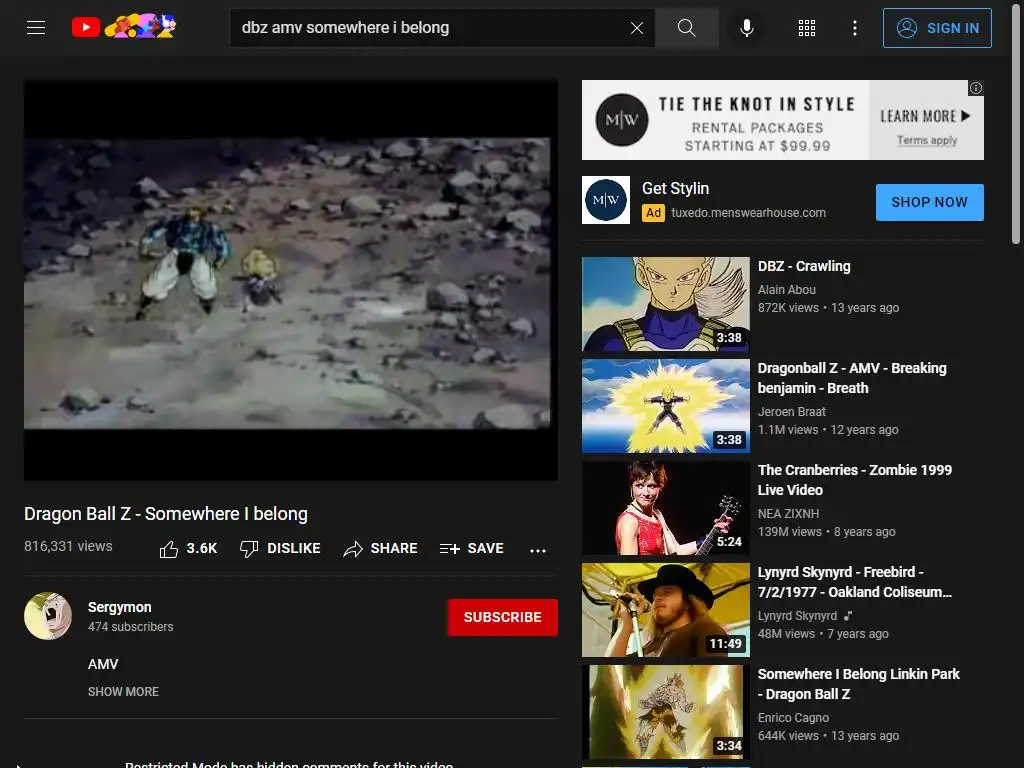Open the DBZ - Crawling thumbnail
This screenshot has height=768, width=1024.
(x=665, y=304)
